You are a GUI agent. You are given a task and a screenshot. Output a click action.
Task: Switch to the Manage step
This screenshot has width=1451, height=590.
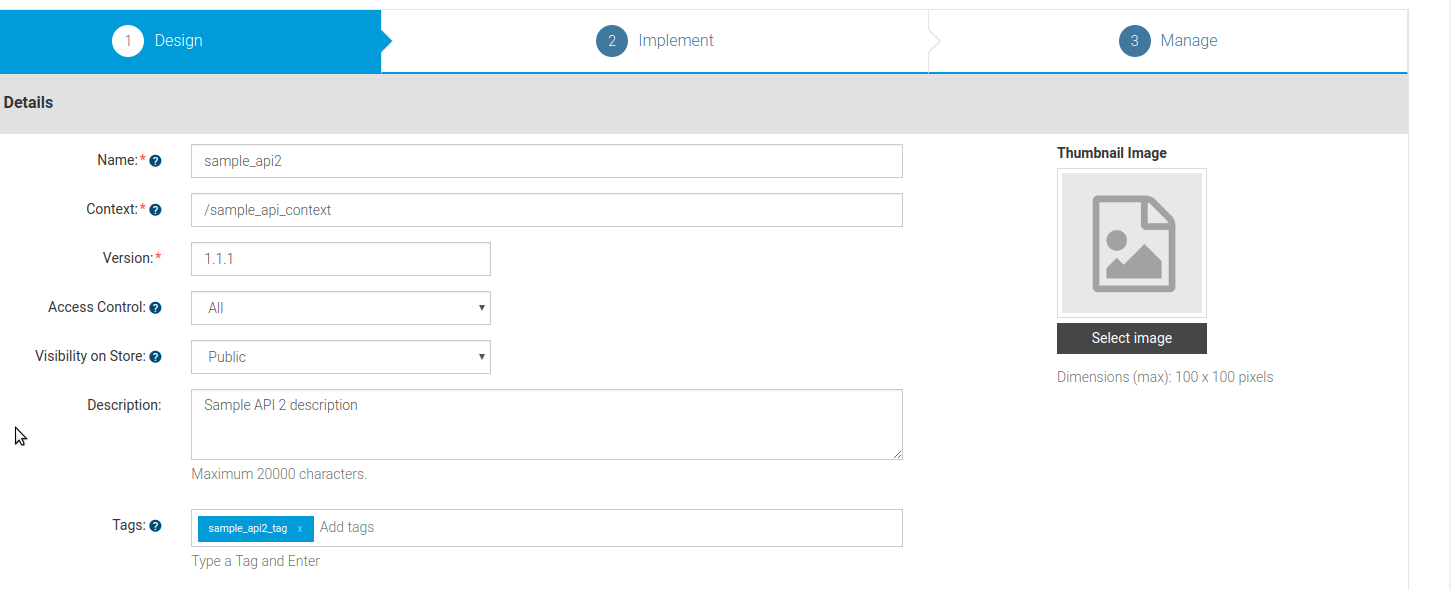tap(1189, 40)
